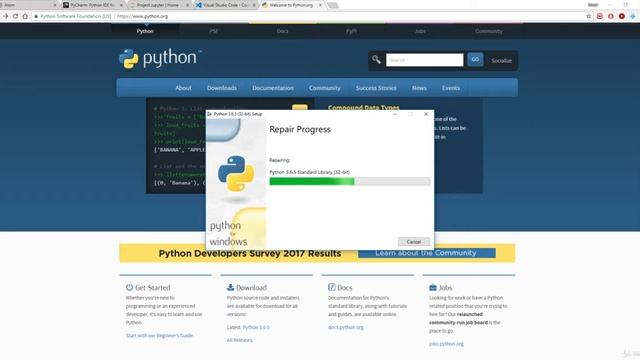Screen dimensions: 640x360
Task: Click the Get Started heading
Action: click(152, 288)
